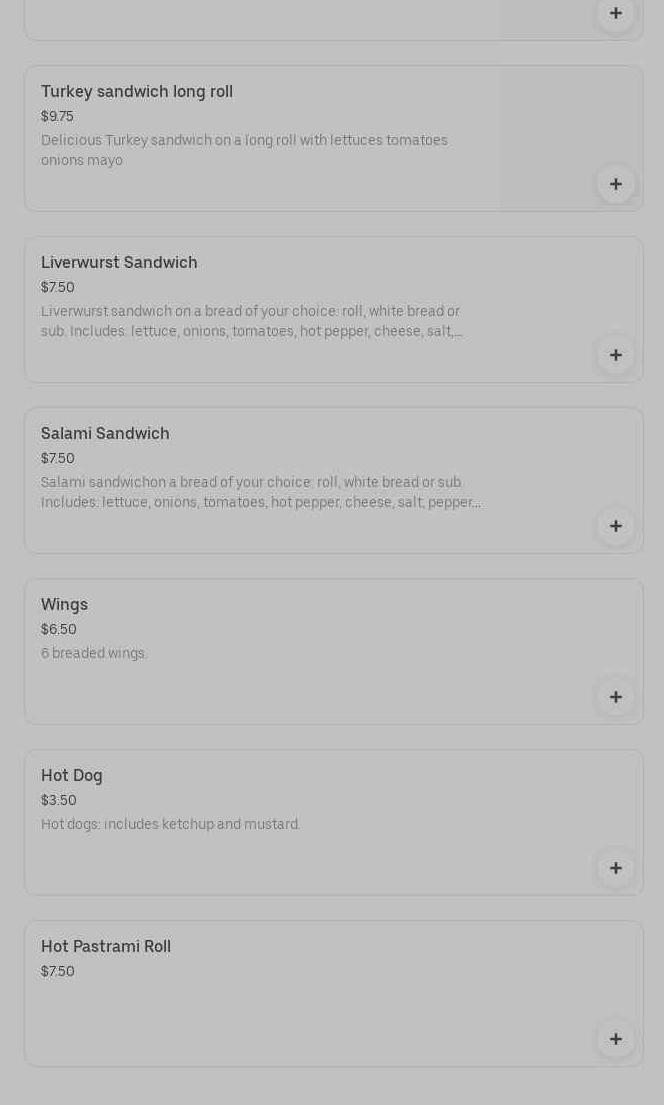
Task: Expand the truncated Salami sandwich description
Action: click(260, 492)
